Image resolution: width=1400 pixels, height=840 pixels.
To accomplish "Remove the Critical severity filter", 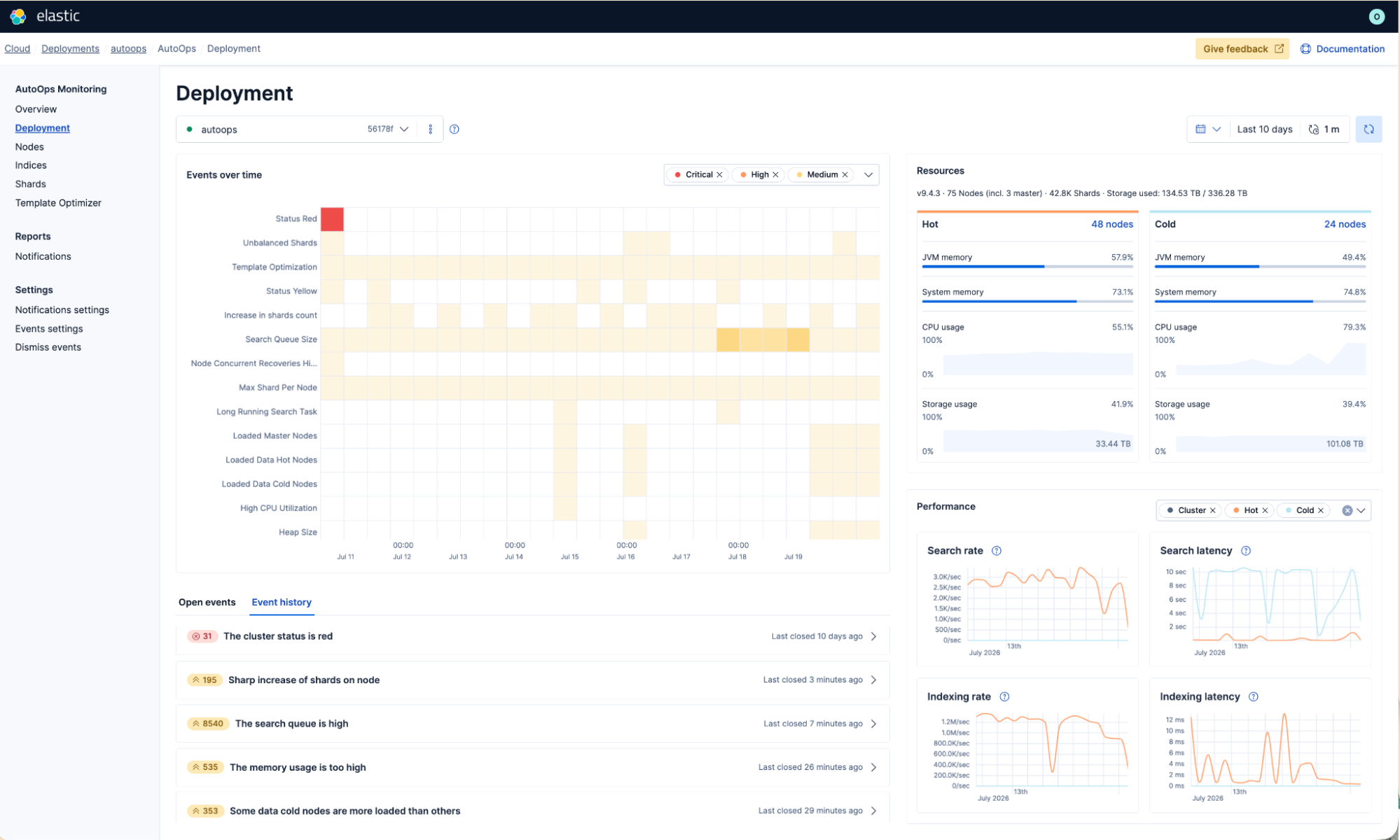I will (719, 175).
